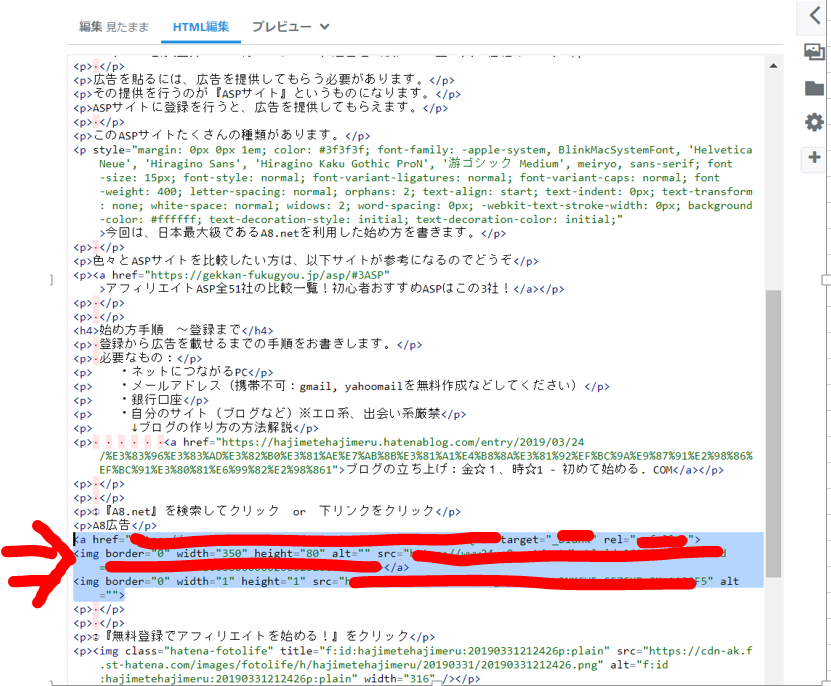Click the line '登録から広告を載せるまでの手順をお書きします。'
Image resolution: width=831 pixels, height=686 pixels.
(x=247, y=345)
